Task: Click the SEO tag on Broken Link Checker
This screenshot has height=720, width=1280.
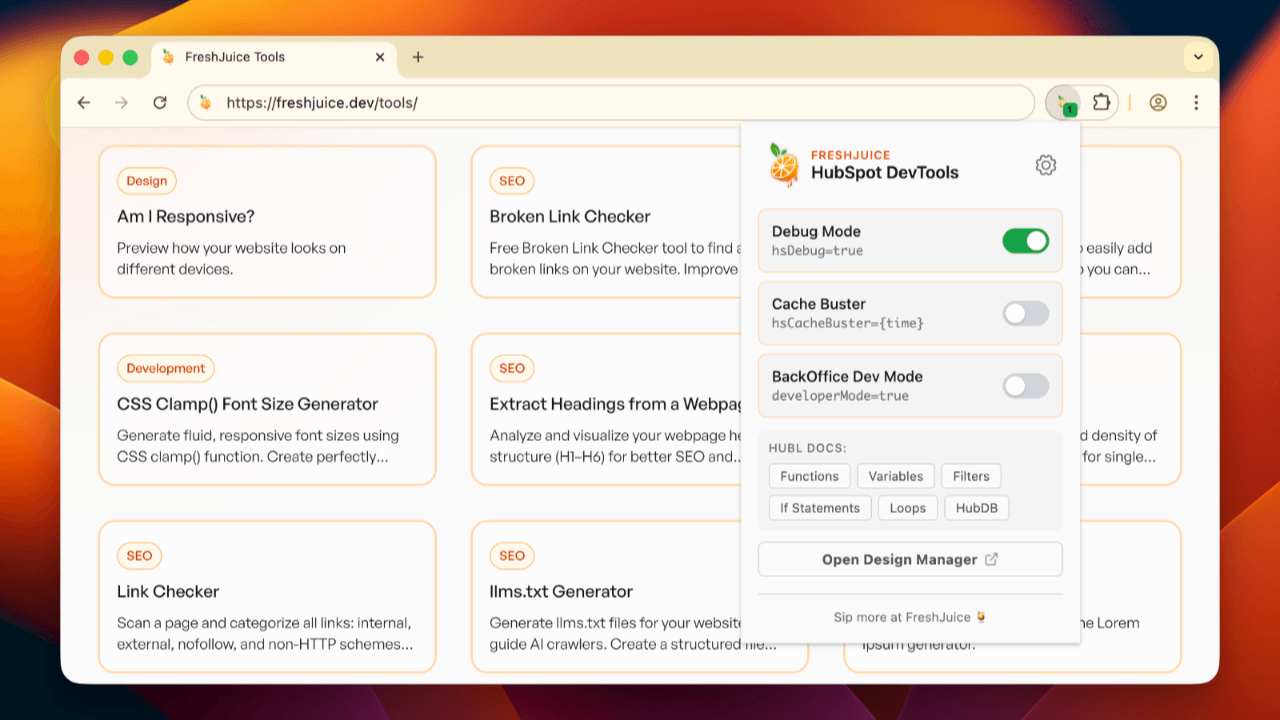Action: (512, 181)
